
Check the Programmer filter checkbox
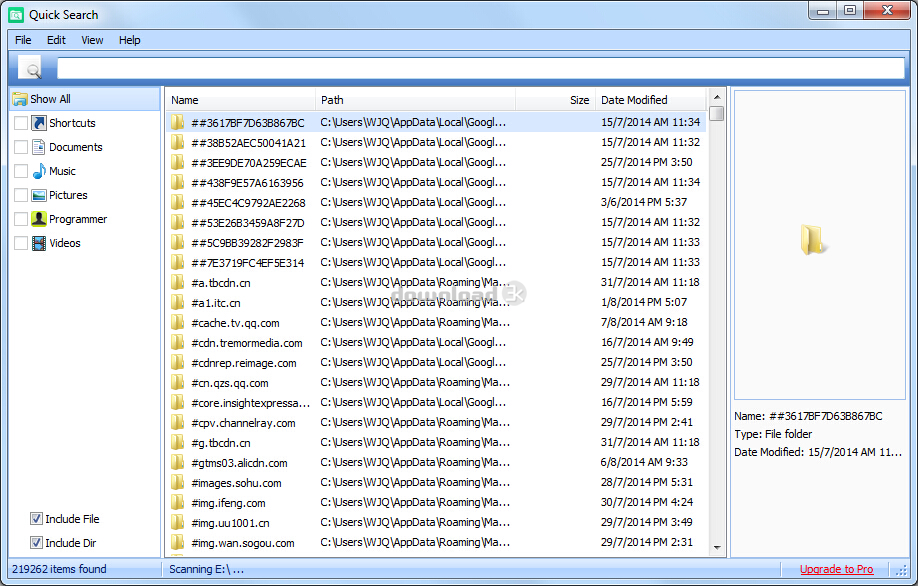(x=21, y=219)
